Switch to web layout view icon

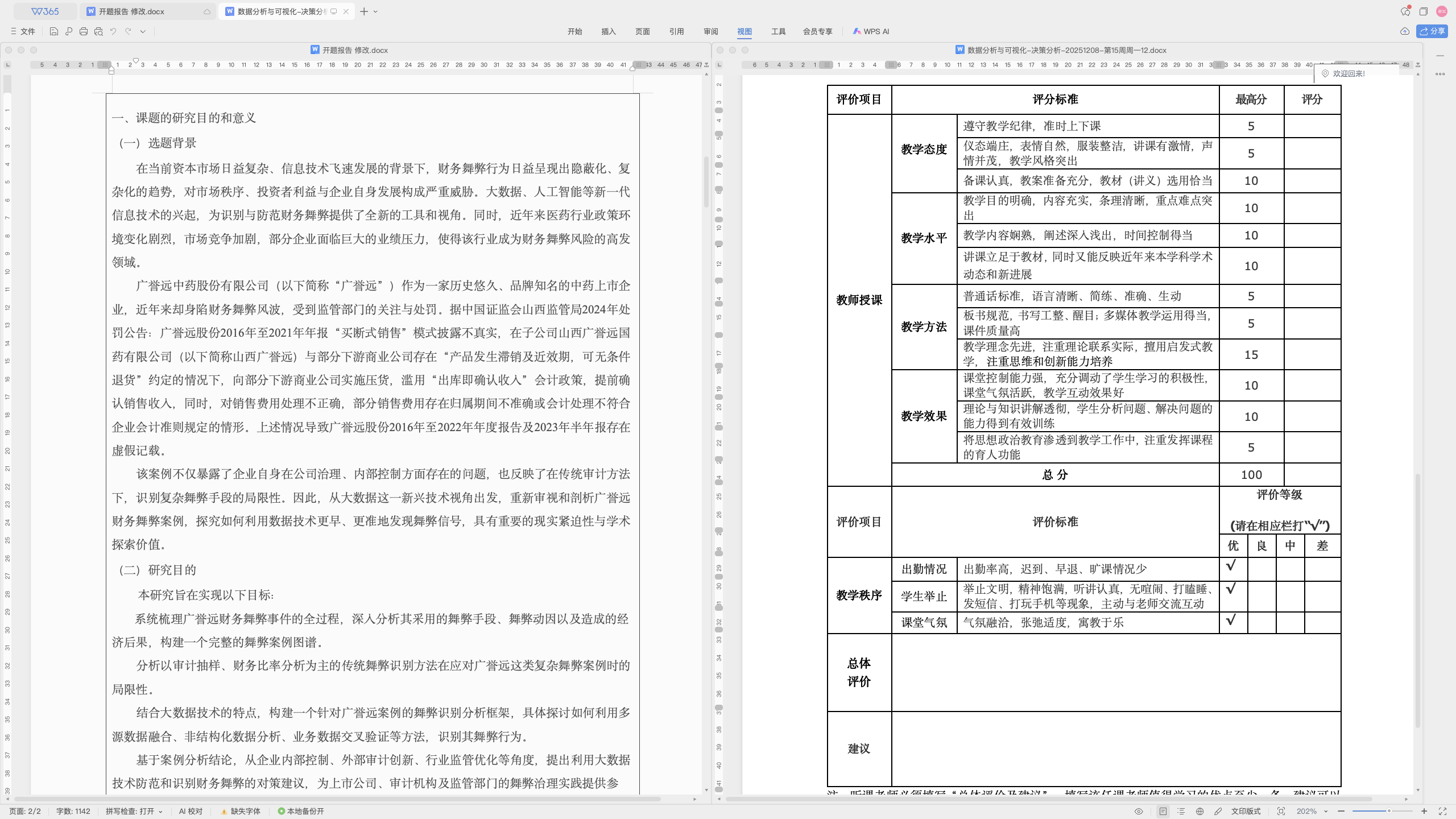[x=1199, y=811]
